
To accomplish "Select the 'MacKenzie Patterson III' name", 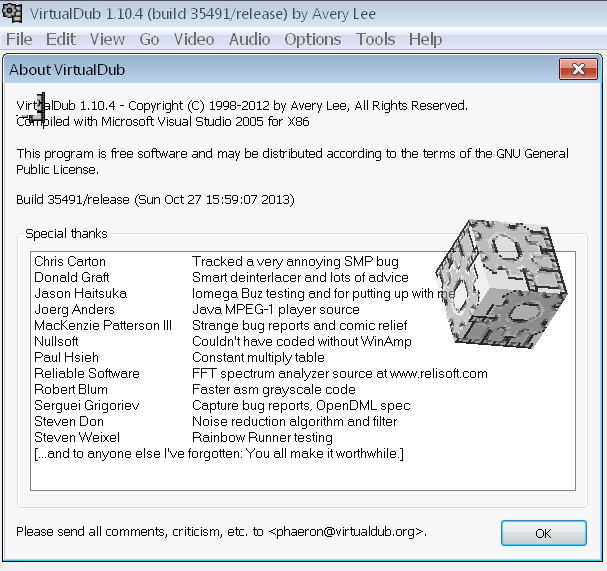I will point(103,325).
